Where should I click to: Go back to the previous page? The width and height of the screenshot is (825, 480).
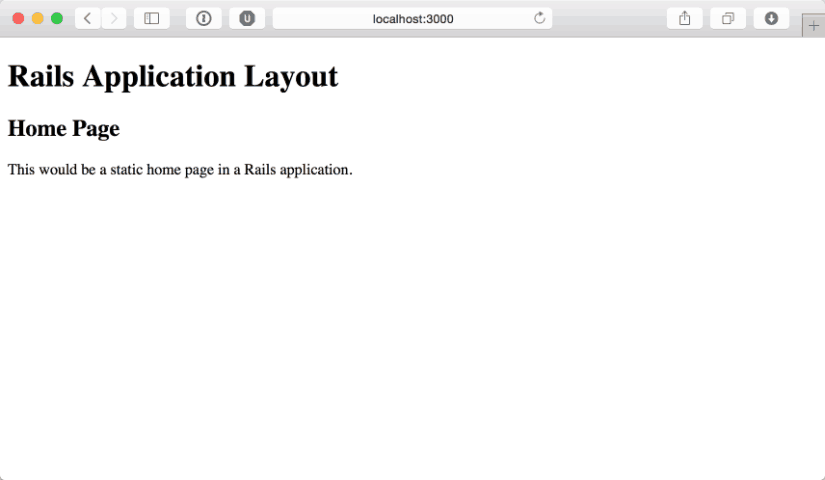tap(87, 18)
